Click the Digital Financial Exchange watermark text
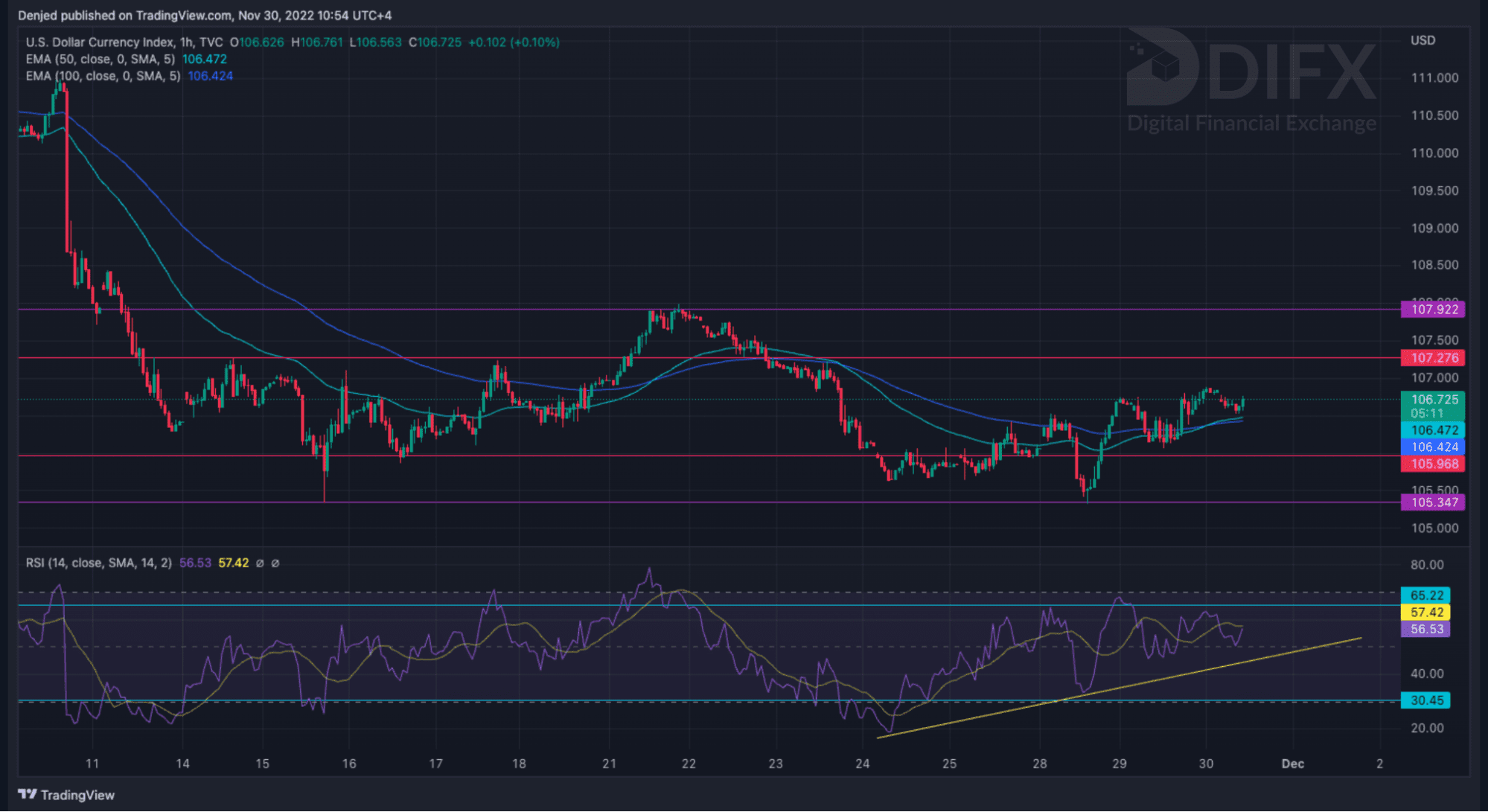The width and height of the screenshot is (1488, 812). tap(1251, 124)
